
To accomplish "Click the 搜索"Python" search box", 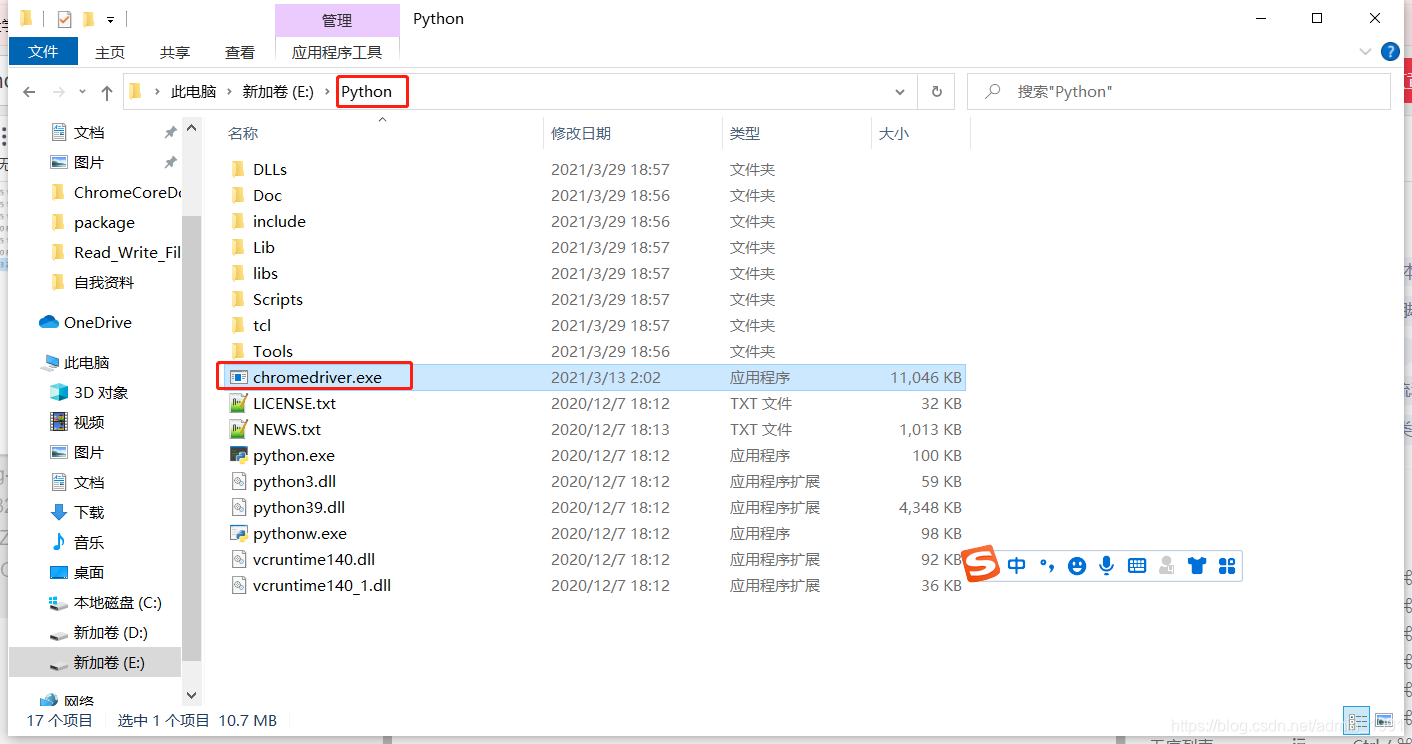I will [x=1178, y=92].
